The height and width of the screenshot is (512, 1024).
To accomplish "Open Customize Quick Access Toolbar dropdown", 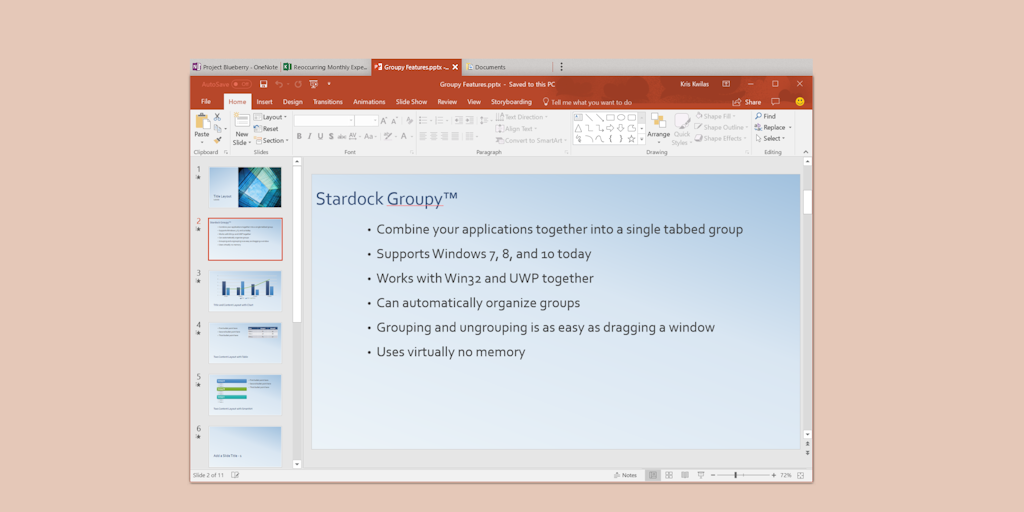I will (329, 84).
